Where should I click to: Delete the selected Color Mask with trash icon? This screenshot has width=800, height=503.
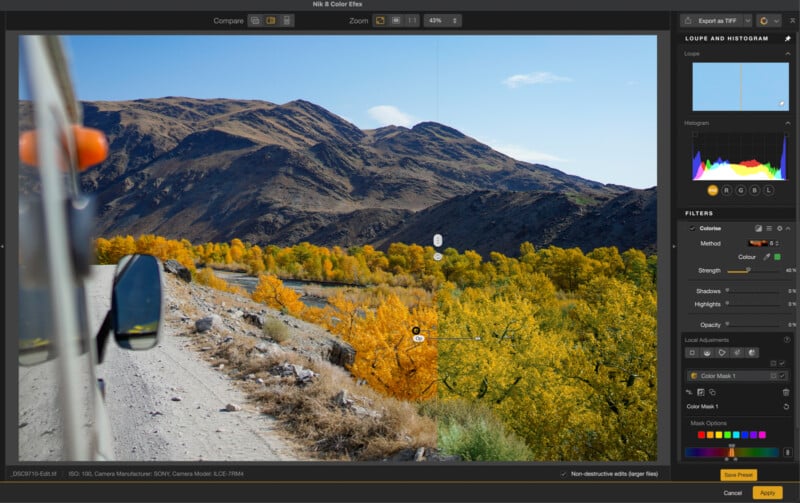click(x=786, y=392)
